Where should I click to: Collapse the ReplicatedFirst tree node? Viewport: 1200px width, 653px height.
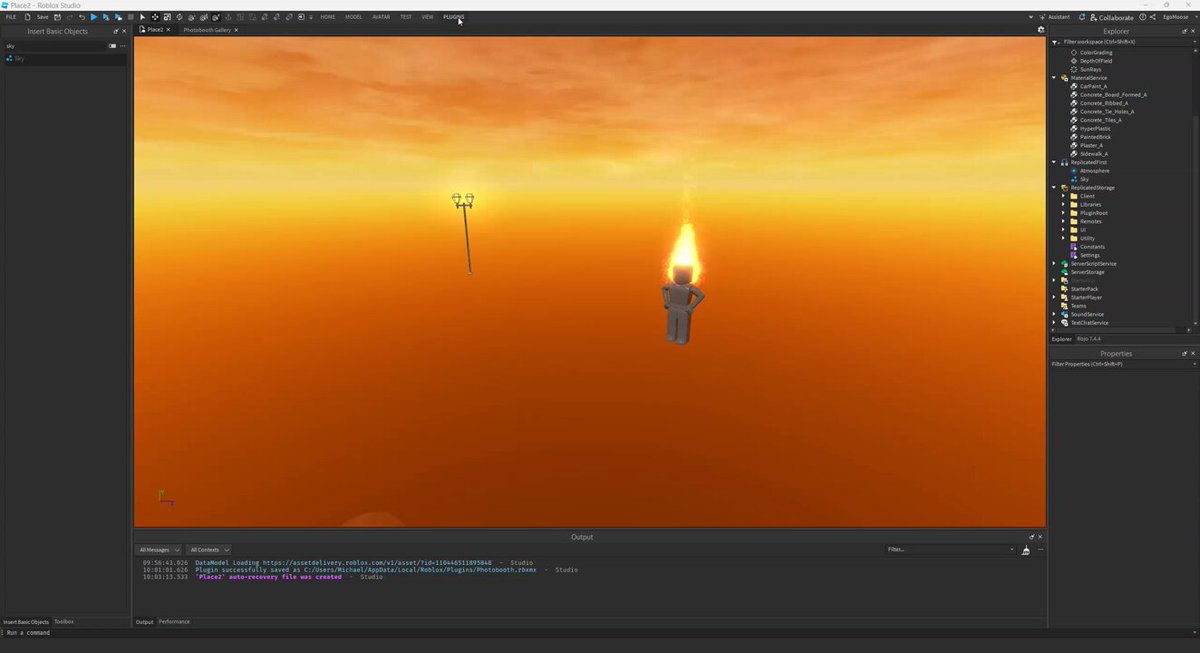click(x=1053, y=162)
